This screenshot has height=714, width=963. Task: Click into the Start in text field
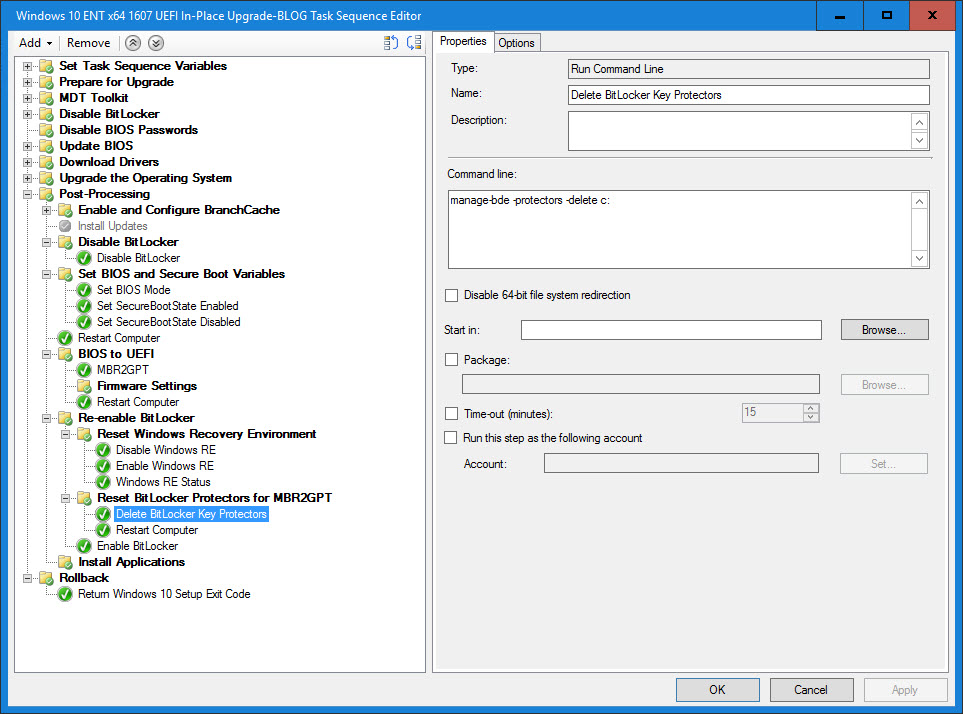671,330
